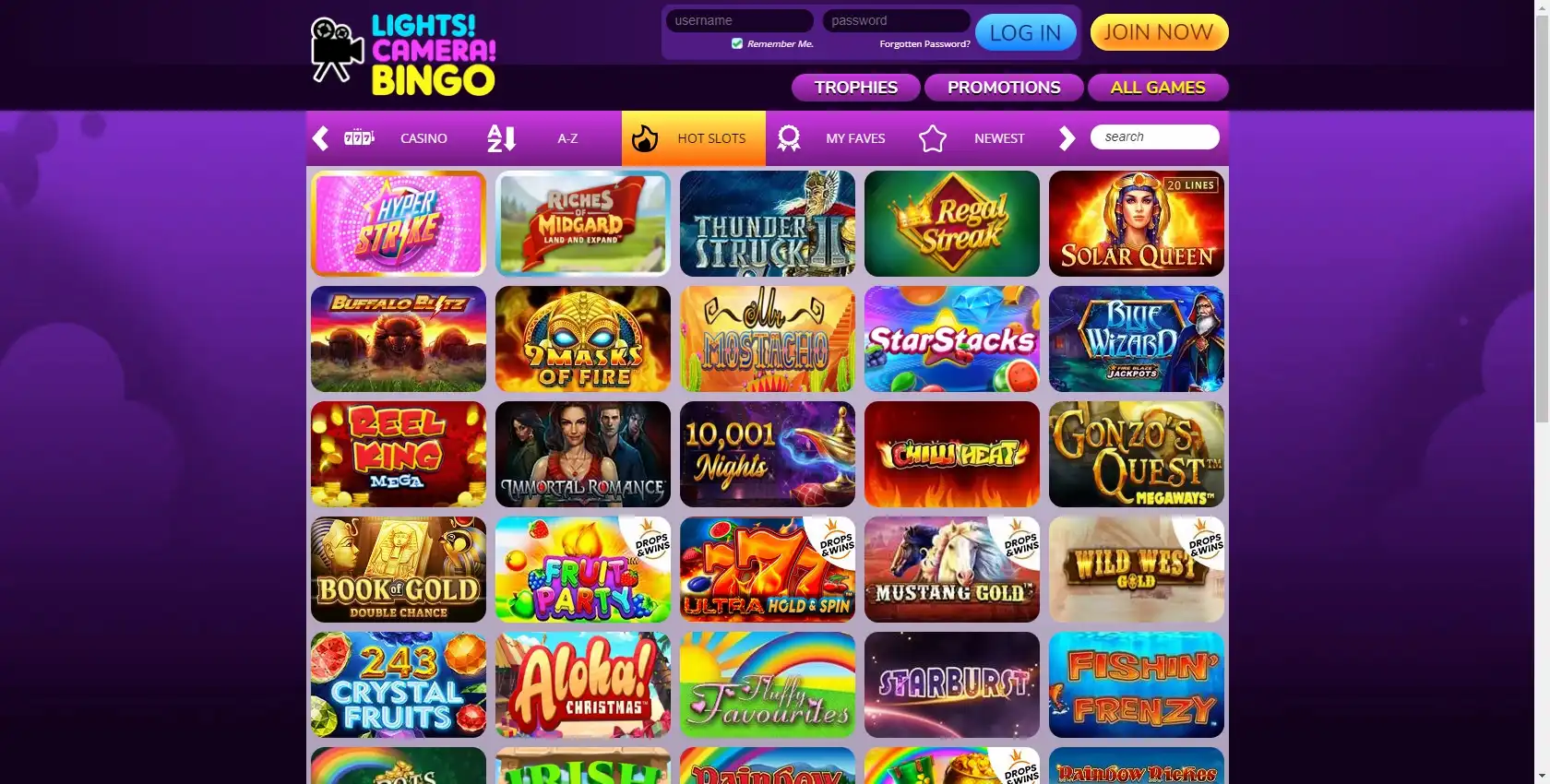Viewport: 1550px width, 784px height.
Task: Click the Log In button
Action: pyautogui.click(x=1026, y=33)
